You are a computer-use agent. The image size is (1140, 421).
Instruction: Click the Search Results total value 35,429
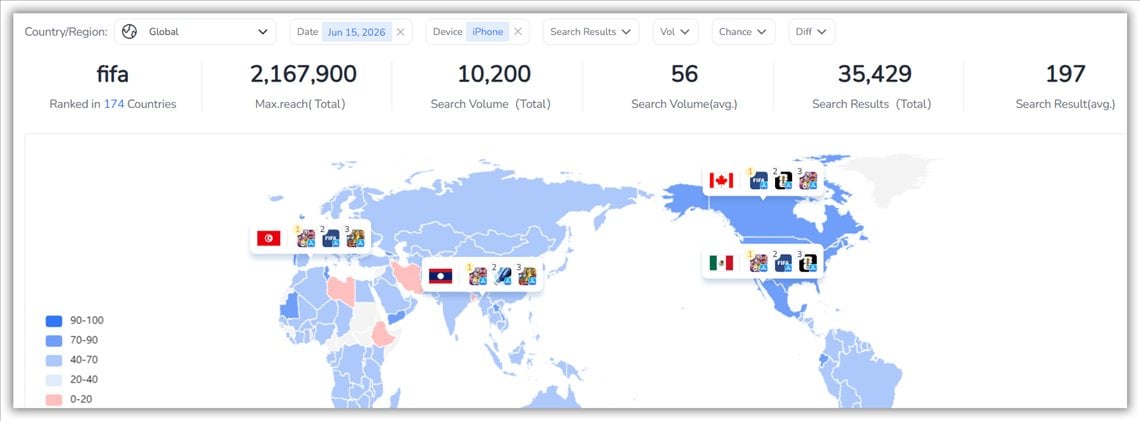[875, 74]
